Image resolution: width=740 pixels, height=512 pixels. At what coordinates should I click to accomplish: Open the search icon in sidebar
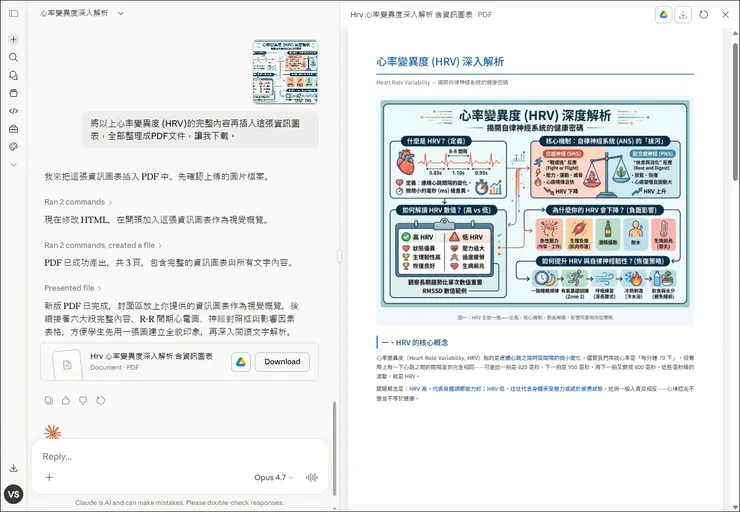point(13,57)
